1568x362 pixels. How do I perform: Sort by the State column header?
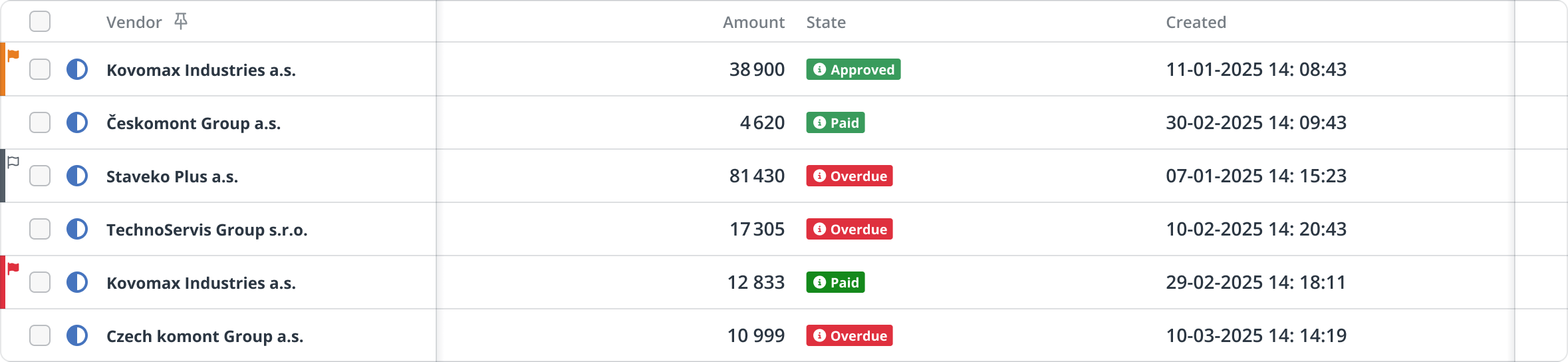pyautogui.click(x=826, y=22)
